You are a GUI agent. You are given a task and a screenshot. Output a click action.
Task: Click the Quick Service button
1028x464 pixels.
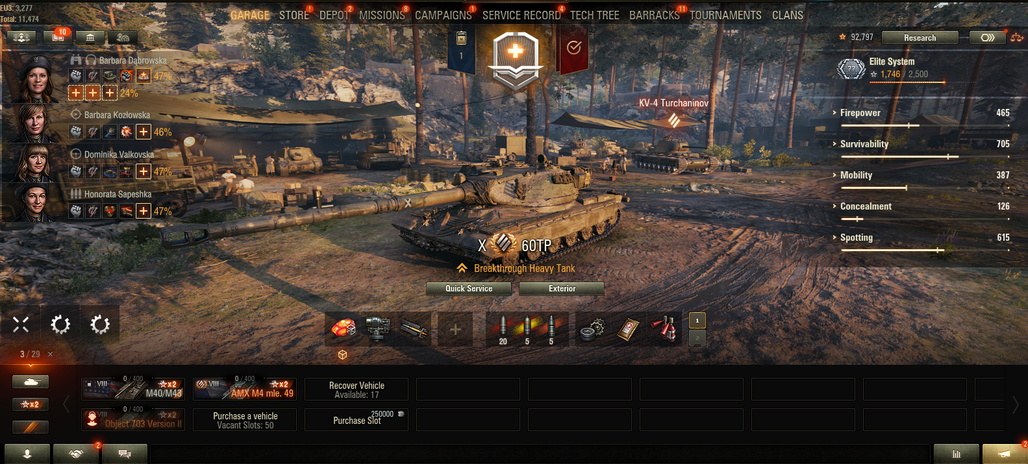pyautogui.click(x=469, y=288)
